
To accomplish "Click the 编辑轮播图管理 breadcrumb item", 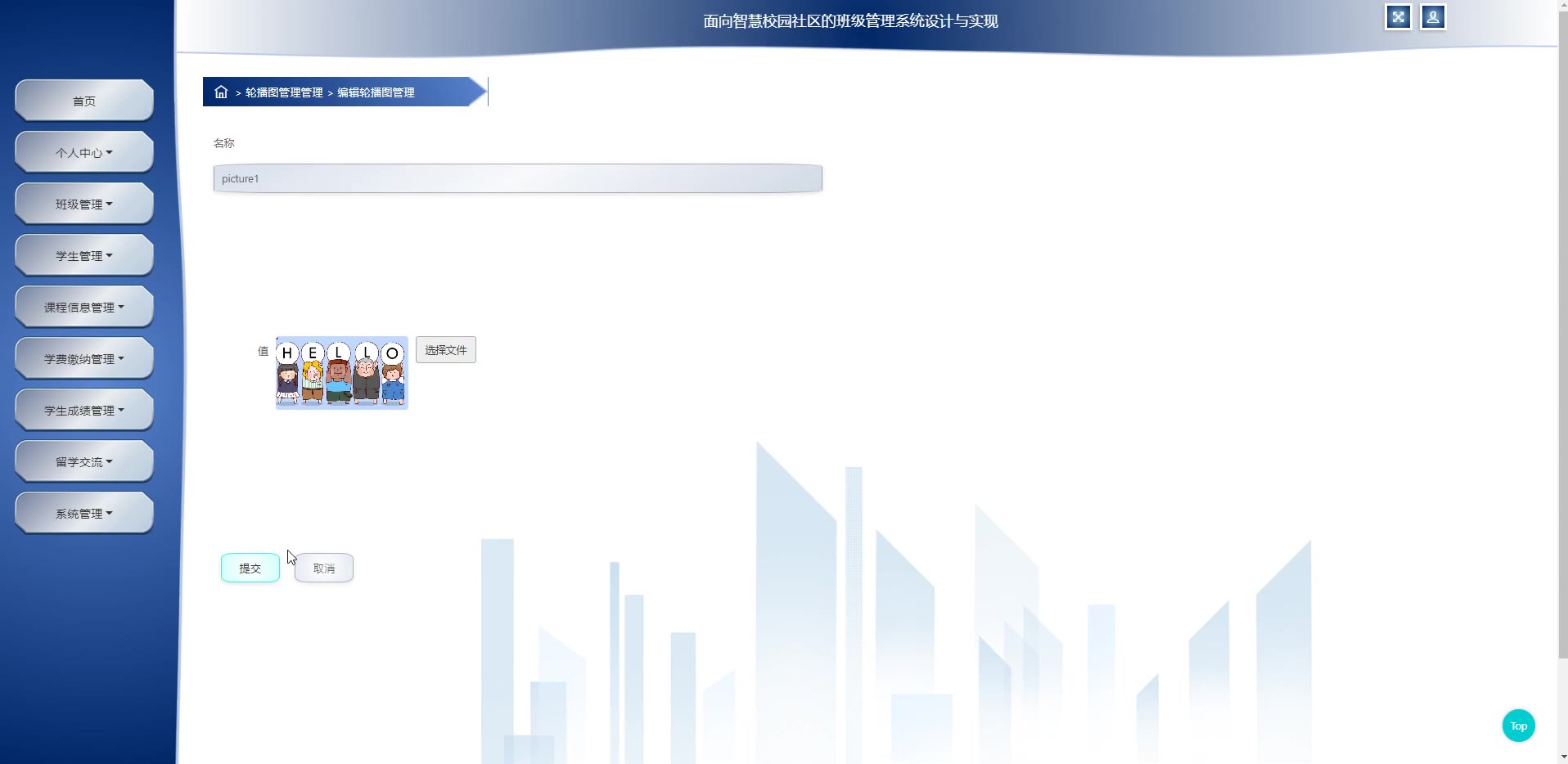I will point(376,92).
